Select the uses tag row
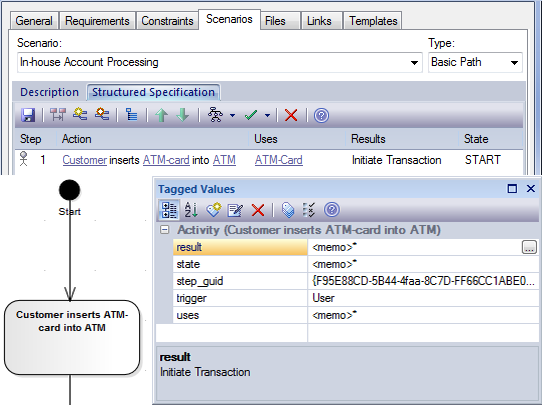This screenshot has height=405, width=542. pyautogui.click(x=356, y=315)
